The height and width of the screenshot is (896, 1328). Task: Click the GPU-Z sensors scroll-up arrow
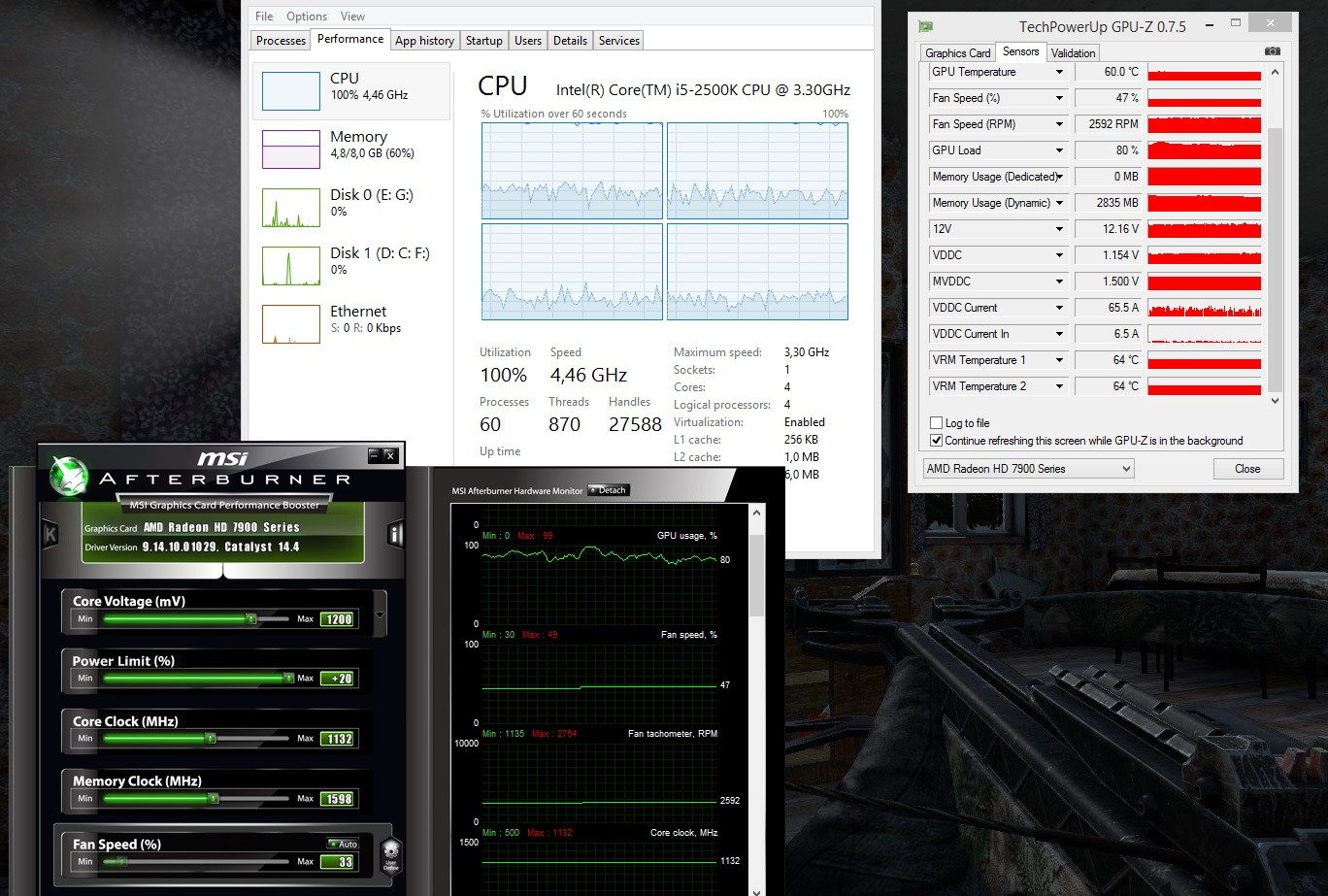(x=1276, y=71)
